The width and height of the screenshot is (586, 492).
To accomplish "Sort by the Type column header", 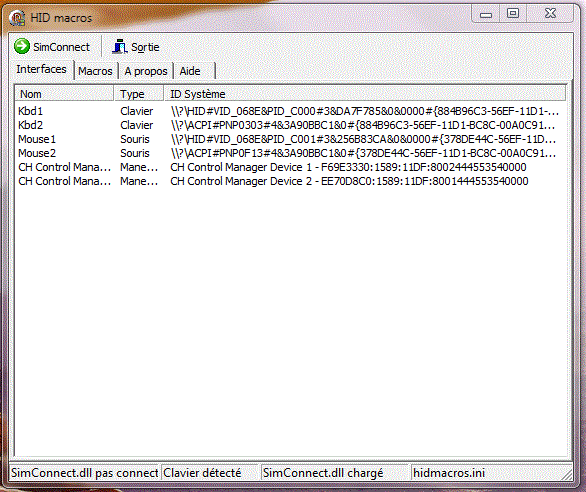I will coord(139,94).
